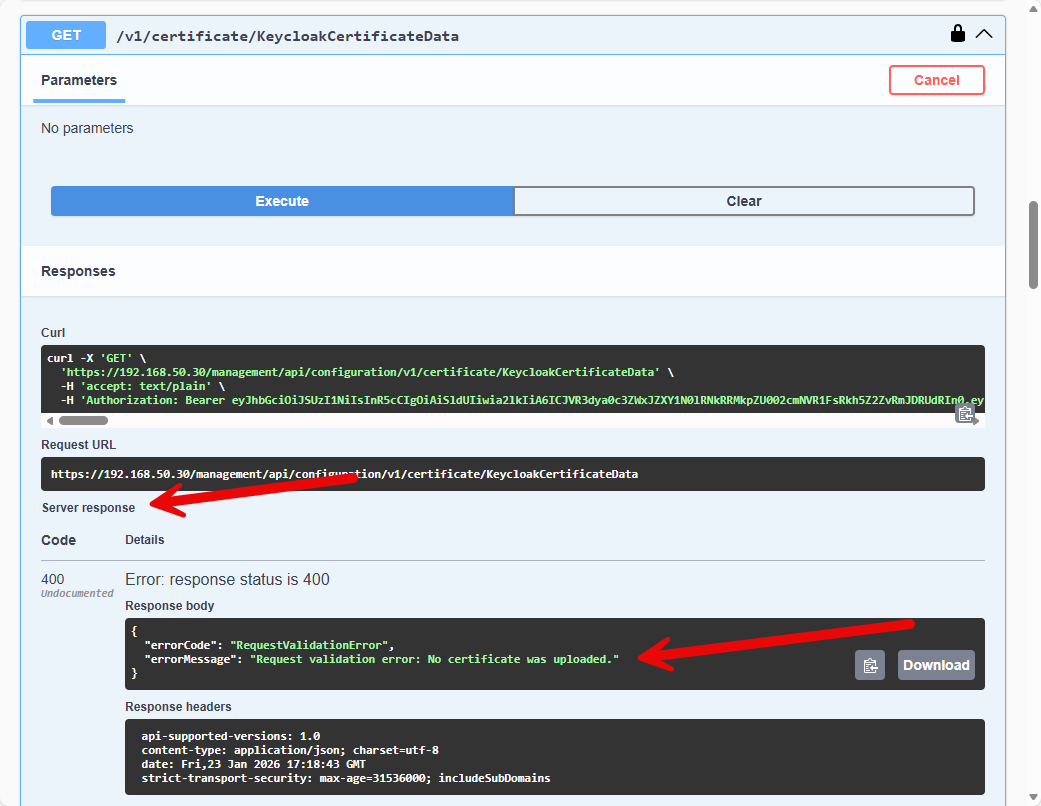Select the Parameters tab
The image size is (1041, 806).
(x=79, y=80)
